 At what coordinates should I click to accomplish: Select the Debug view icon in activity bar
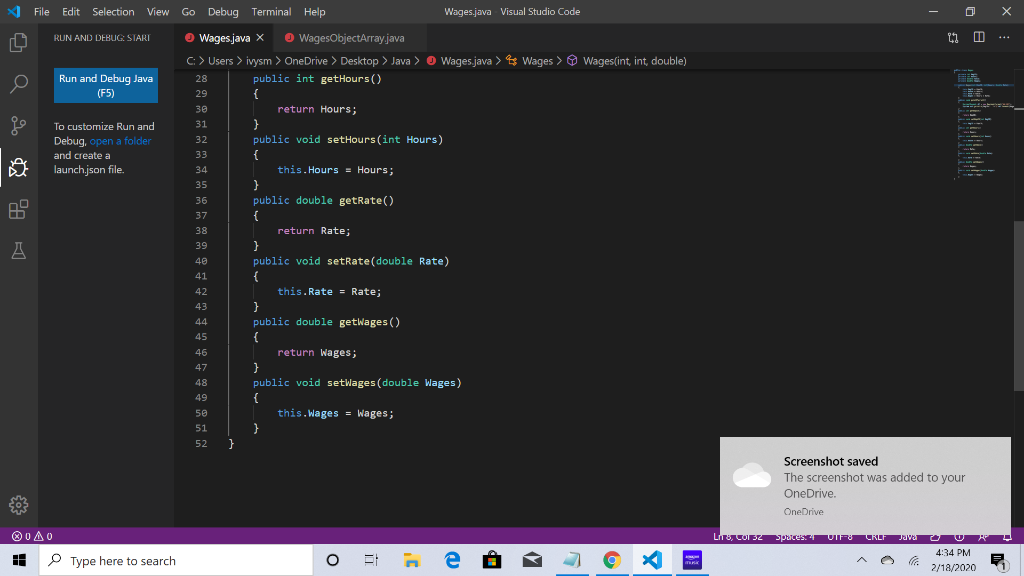point(18,168)
